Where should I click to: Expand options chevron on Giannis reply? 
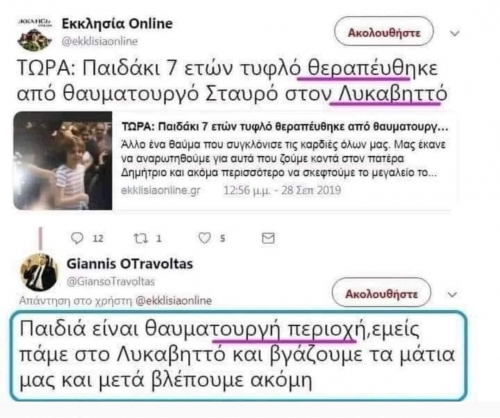click(x=452, y=294)
